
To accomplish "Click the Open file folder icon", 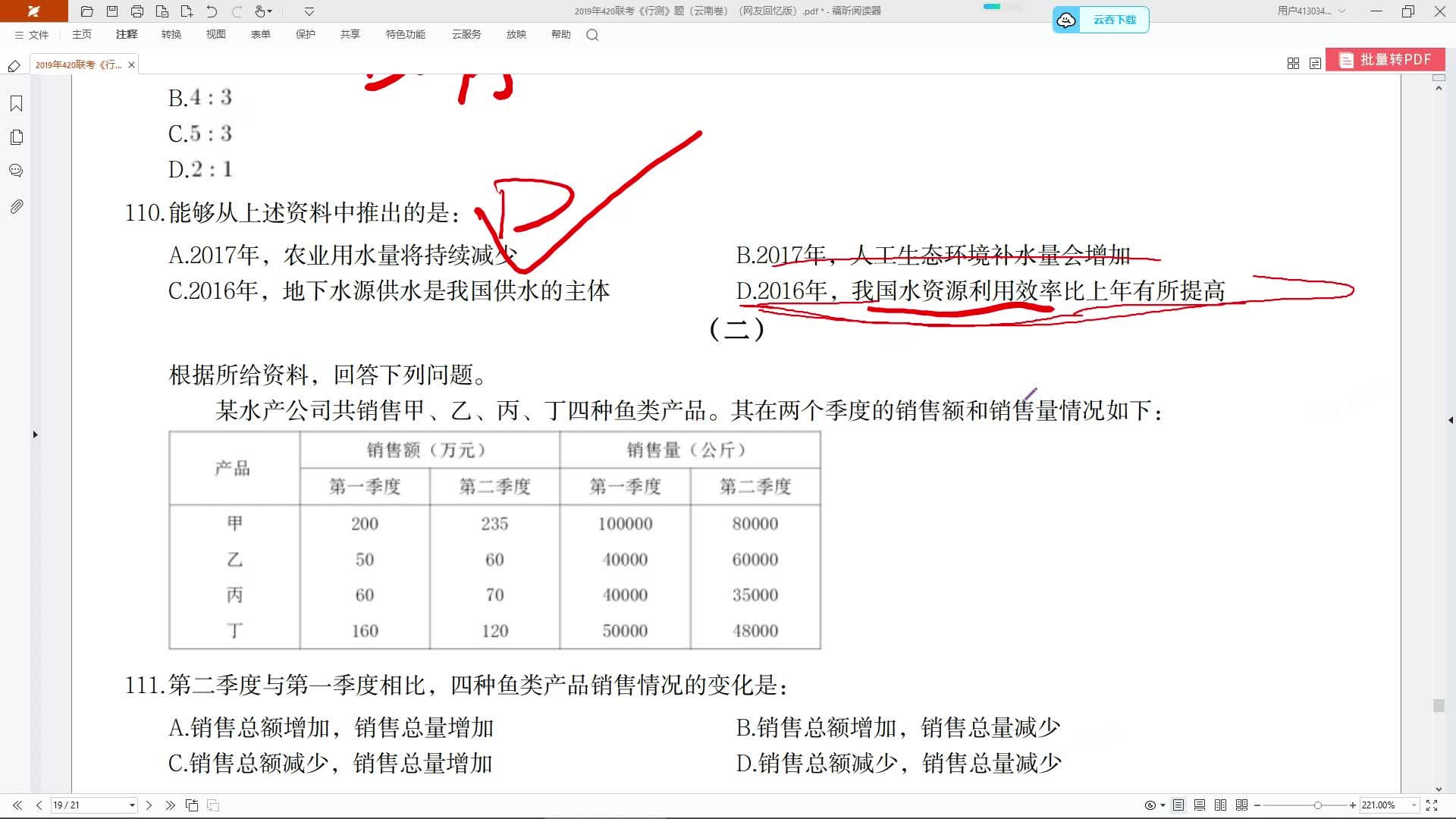I will [87, 11].
